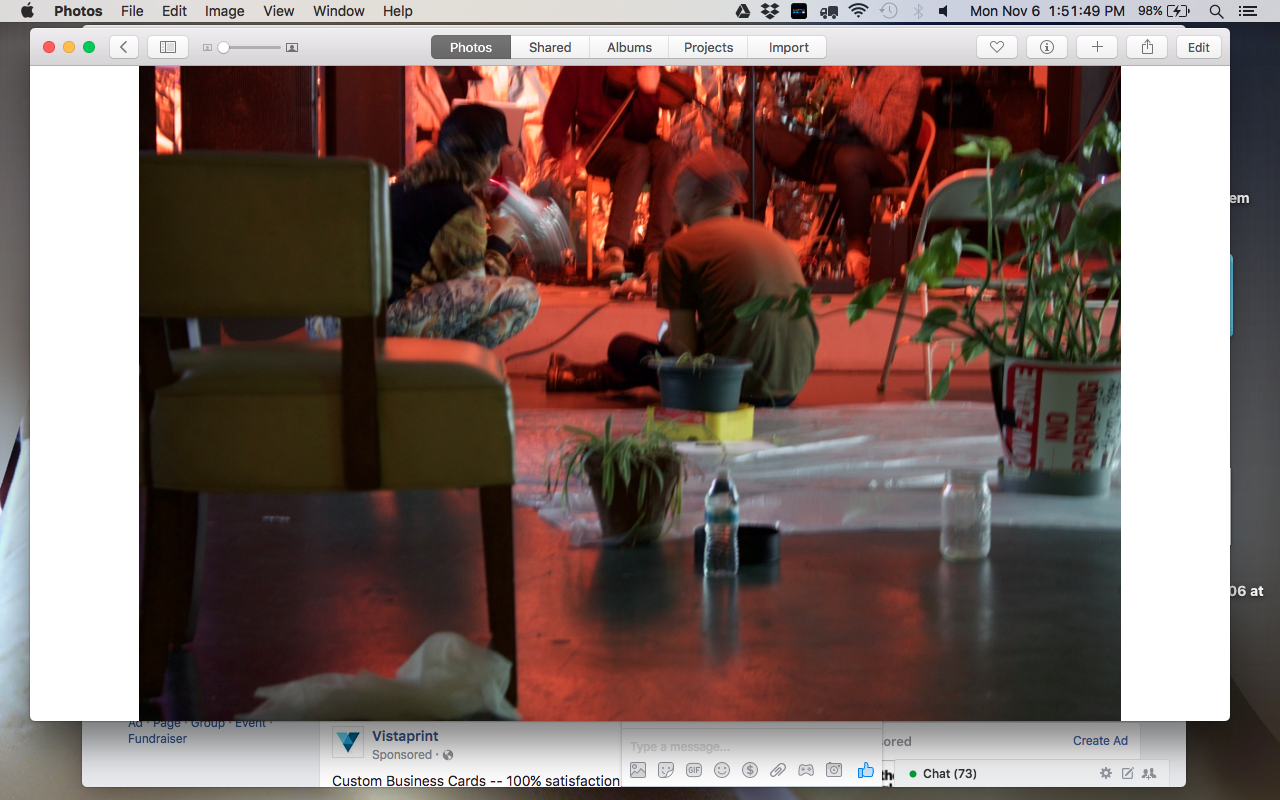Click the Create Ad link
This screenshot has height=800, width=1280.
1100,741
